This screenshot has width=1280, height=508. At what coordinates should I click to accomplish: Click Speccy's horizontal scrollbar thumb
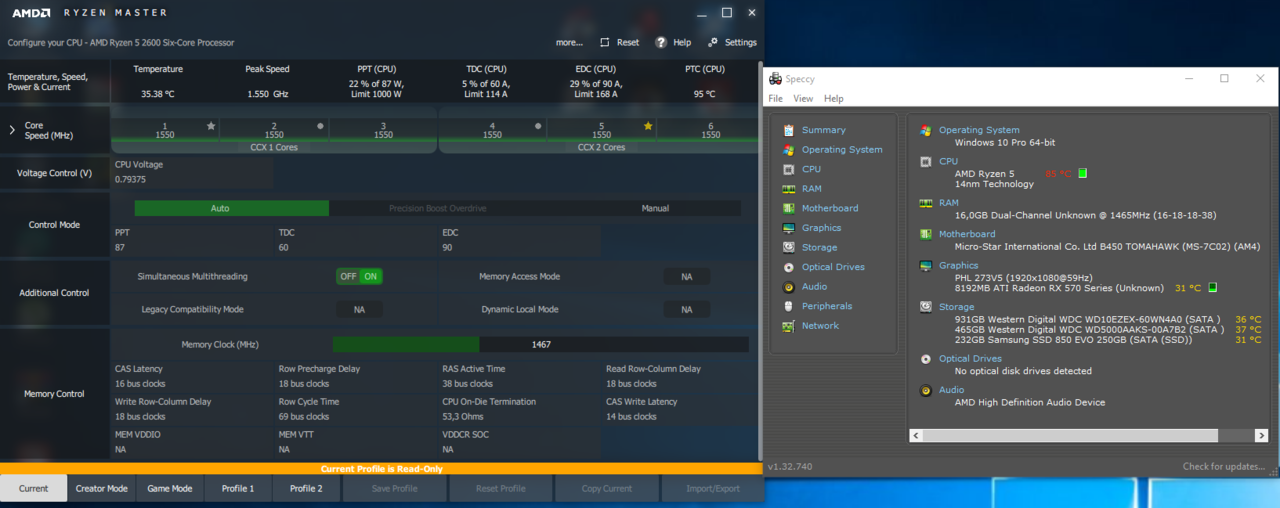[x=1070, y=436]
